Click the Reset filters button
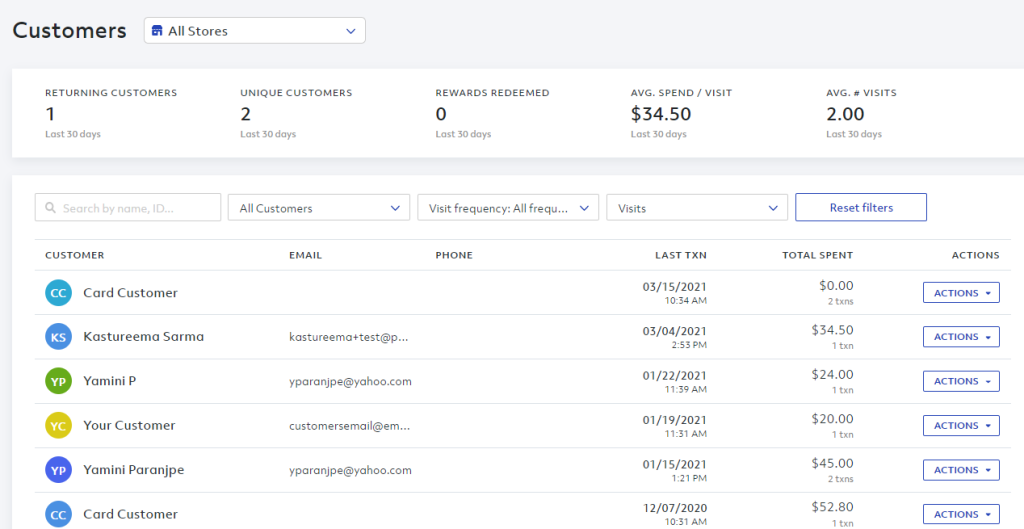Viewport: 1024px width, 529px height. [861, 207]
